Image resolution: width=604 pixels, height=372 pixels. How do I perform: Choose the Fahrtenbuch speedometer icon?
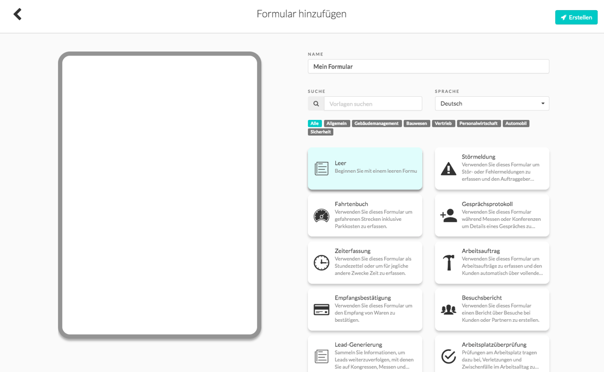pyautogui.click(x=321, y=216)
